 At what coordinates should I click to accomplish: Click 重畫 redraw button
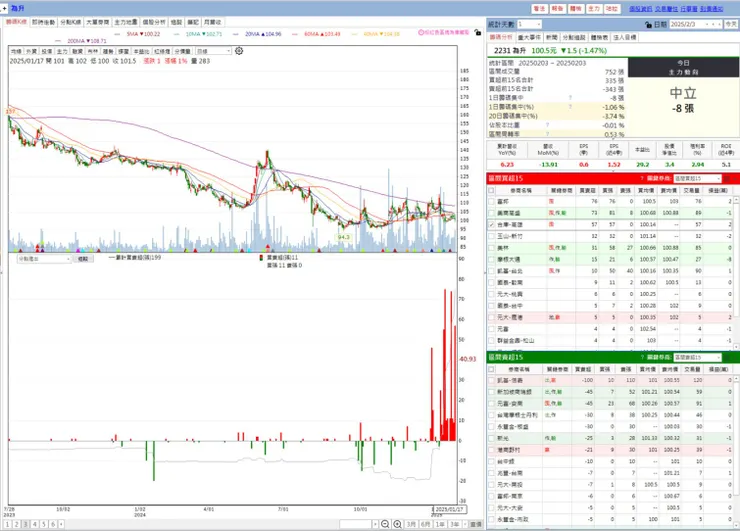coord(476,524)
